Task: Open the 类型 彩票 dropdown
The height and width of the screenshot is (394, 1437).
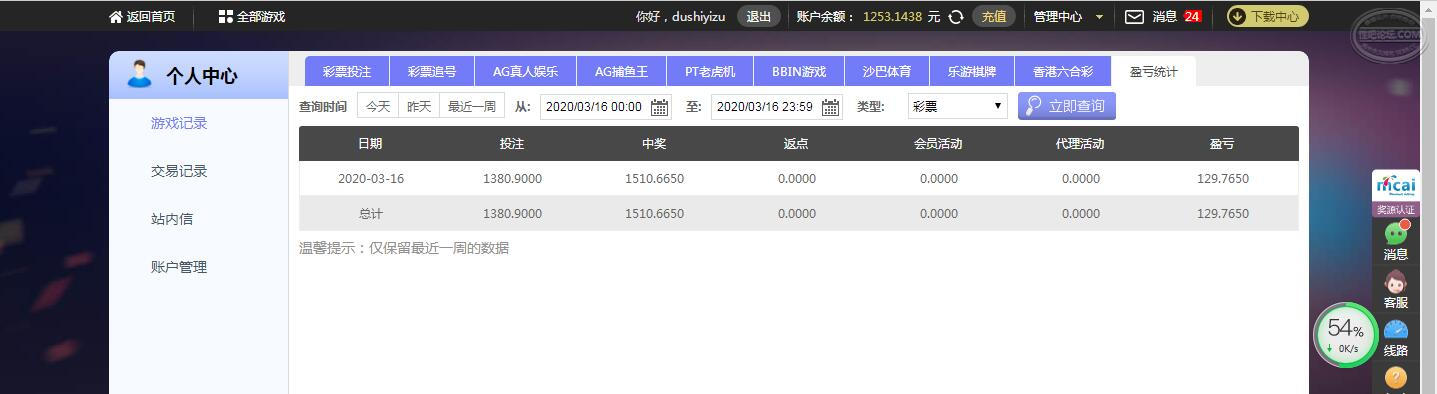Action: [x=957, y=106]
